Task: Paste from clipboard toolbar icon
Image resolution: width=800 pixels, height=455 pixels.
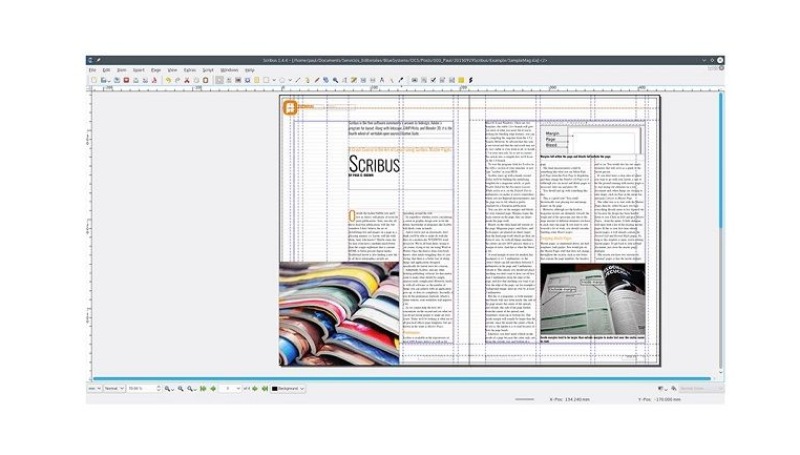Action: 206,80
